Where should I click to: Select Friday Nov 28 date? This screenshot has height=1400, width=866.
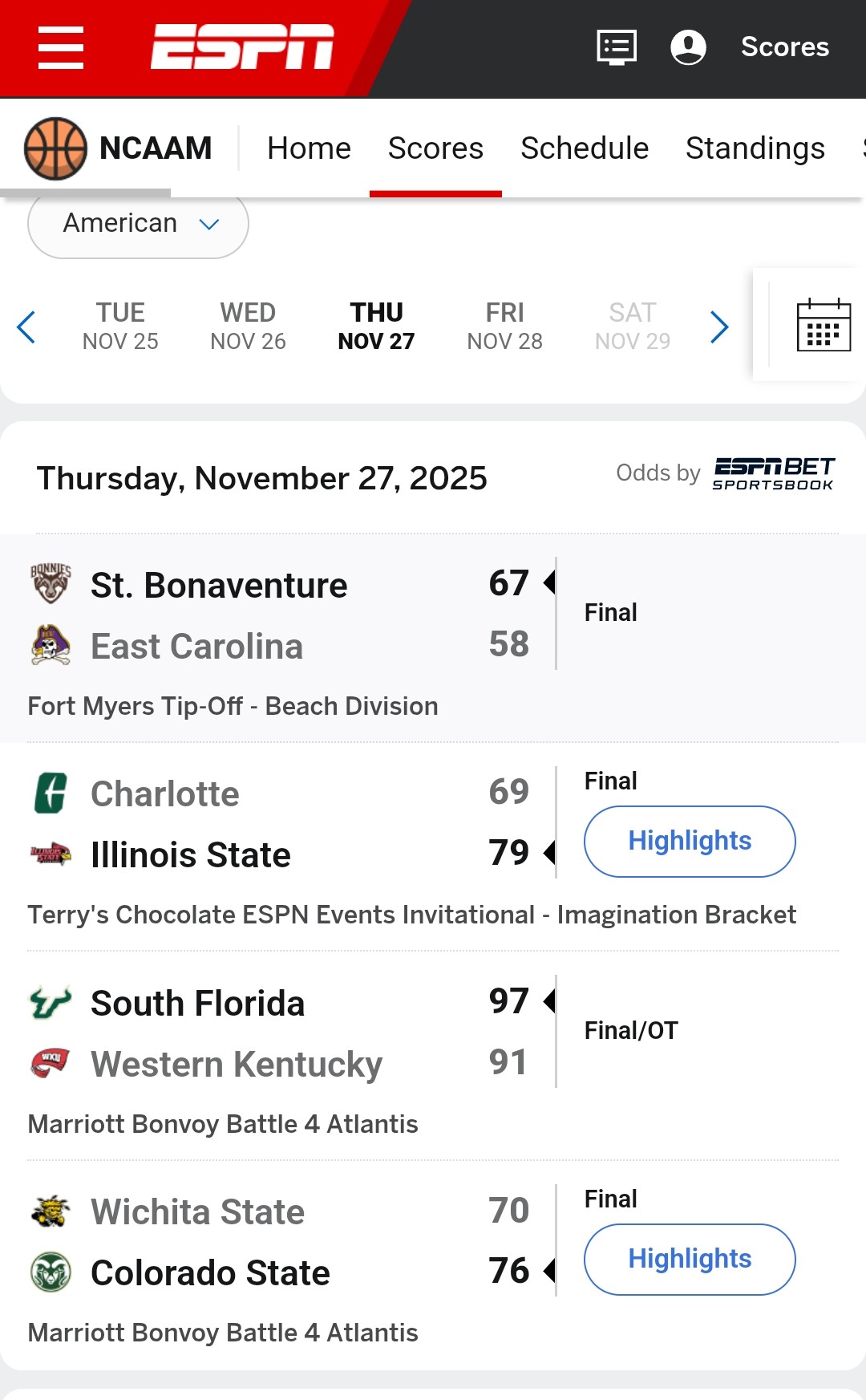click(504, 326)
